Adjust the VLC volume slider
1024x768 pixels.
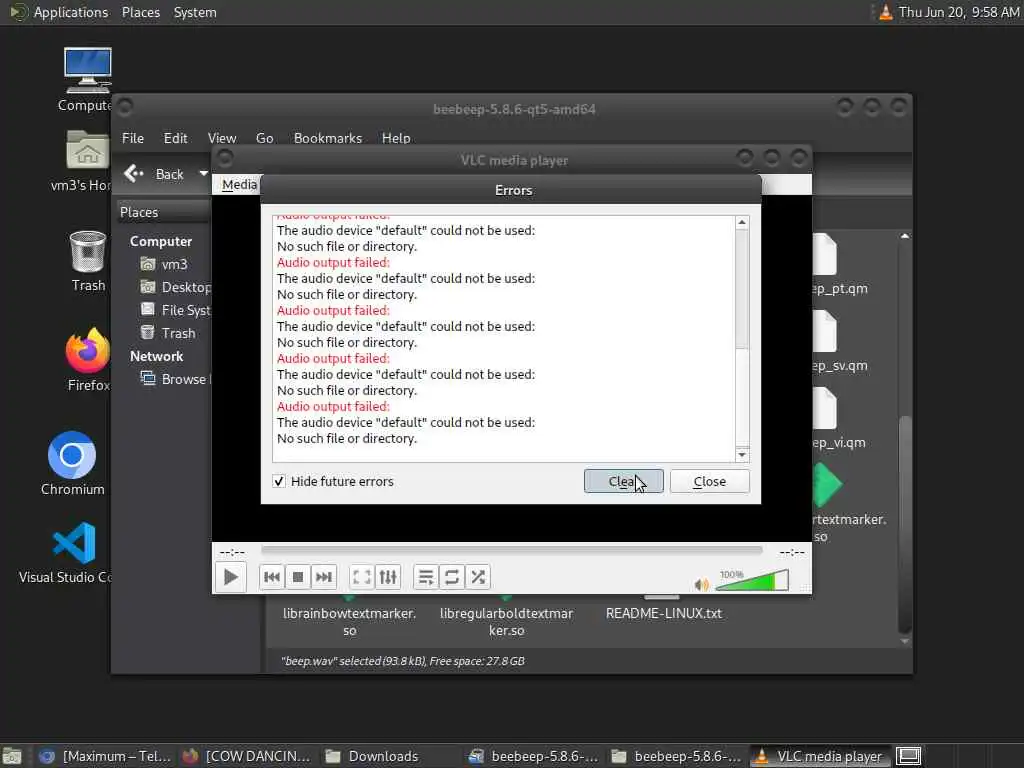click(x=752, y=580)
